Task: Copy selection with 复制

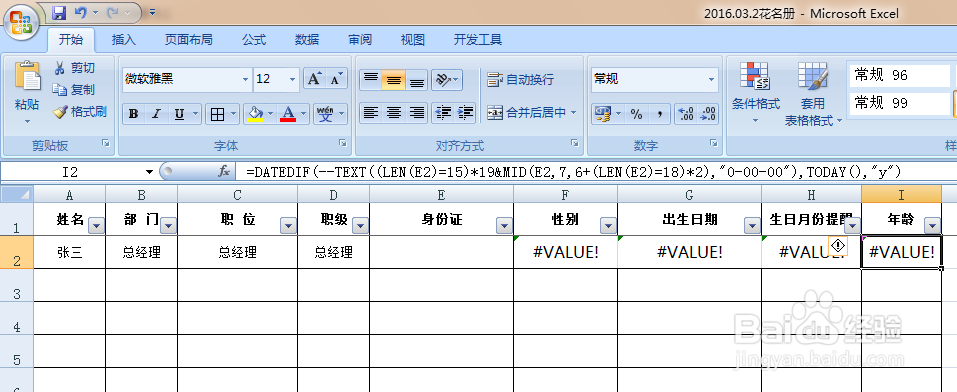Action: pos(74,90)
